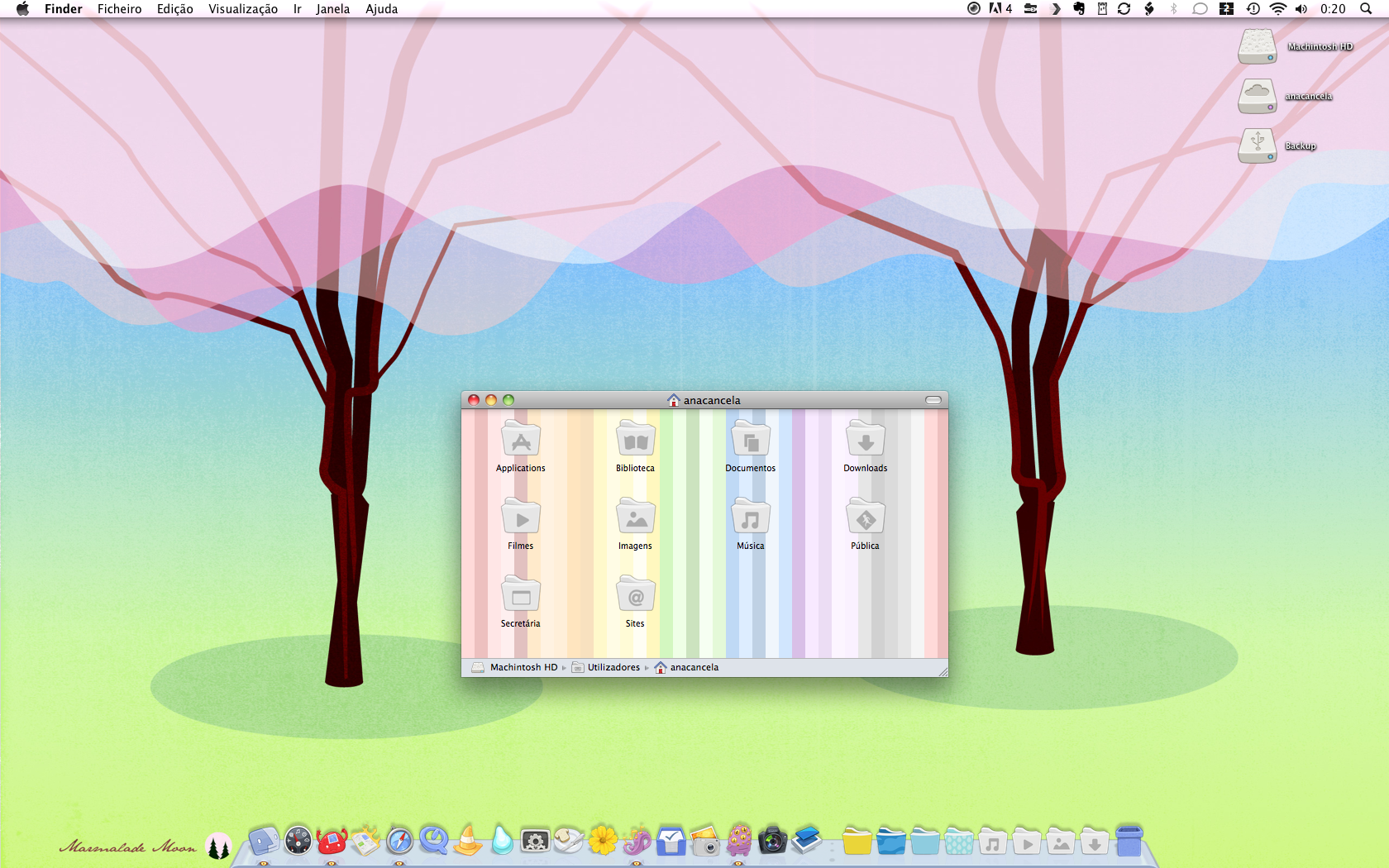1389x868 pixels.
Task: Select the Machintosh HD drive on desktop
Action: [1258, 46]
